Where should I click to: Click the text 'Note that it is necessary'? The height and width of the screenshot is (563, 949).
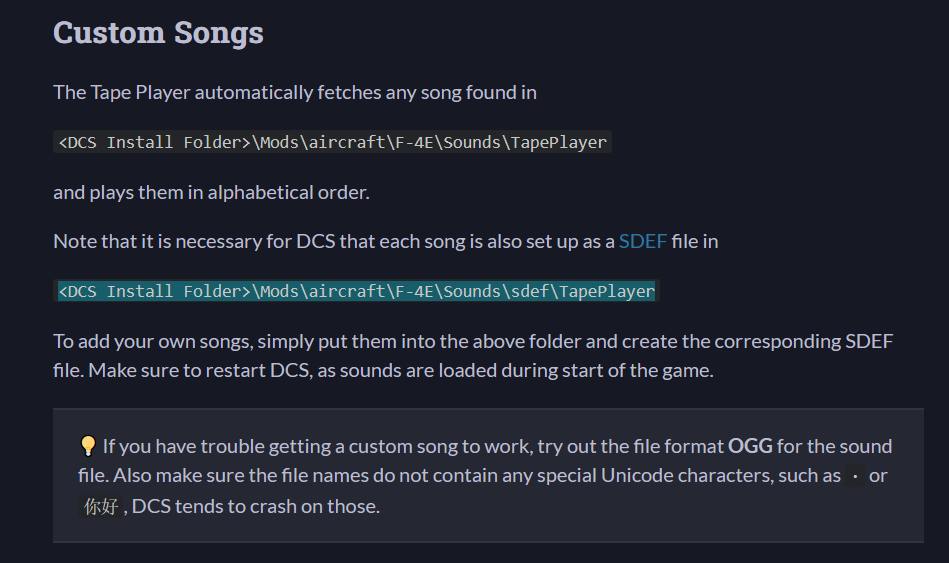[x=157, y=242]
